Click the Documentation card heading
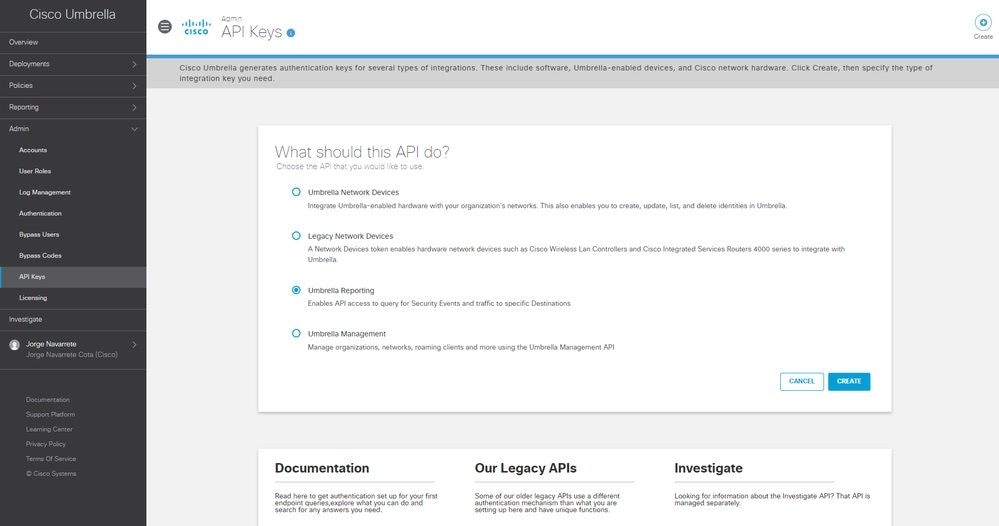The height and width of the screenshot is (526, 999). (x=322, y=468)
